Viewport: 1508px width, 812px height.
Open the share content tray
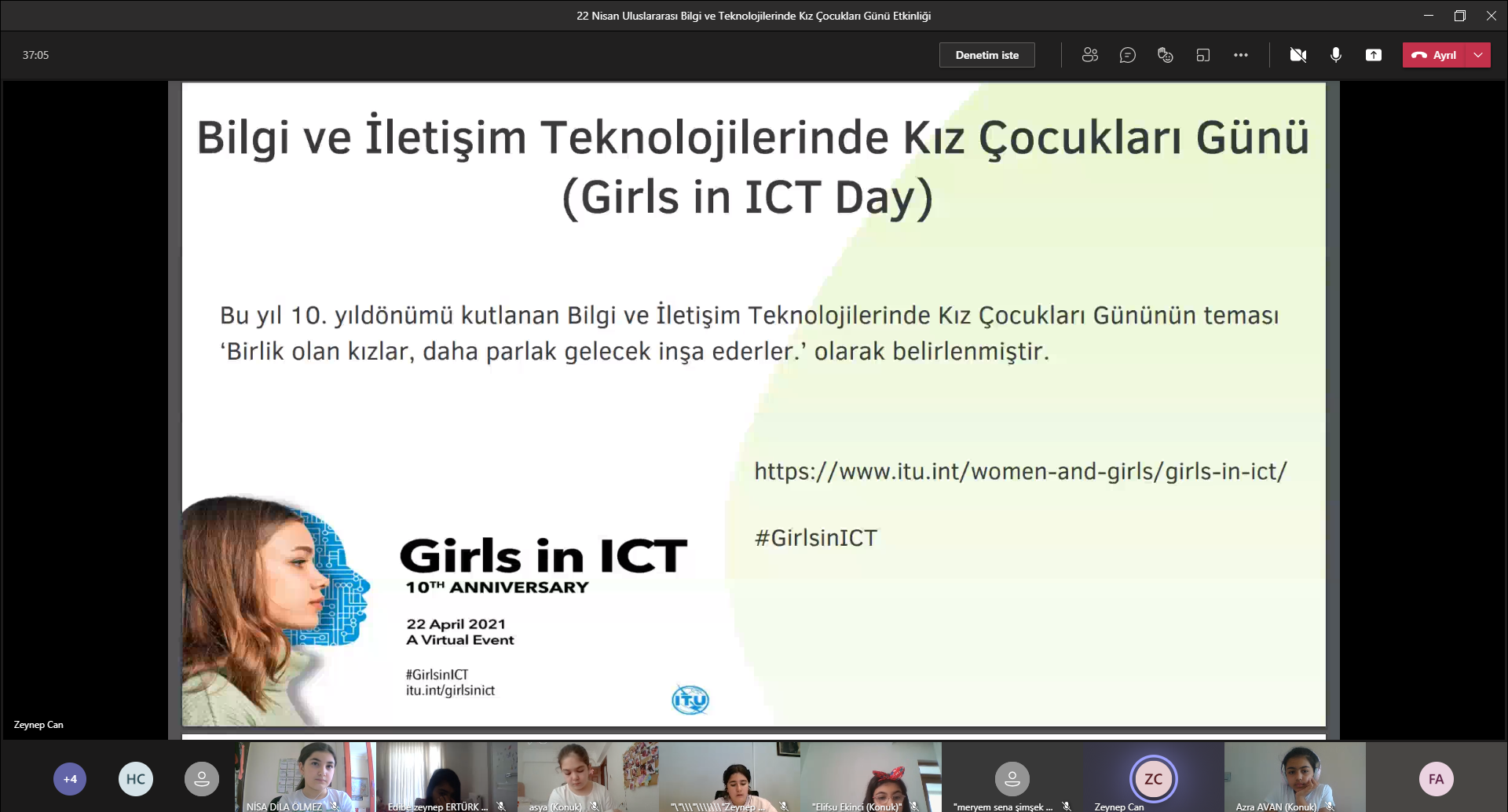(x=1373, y=55)
